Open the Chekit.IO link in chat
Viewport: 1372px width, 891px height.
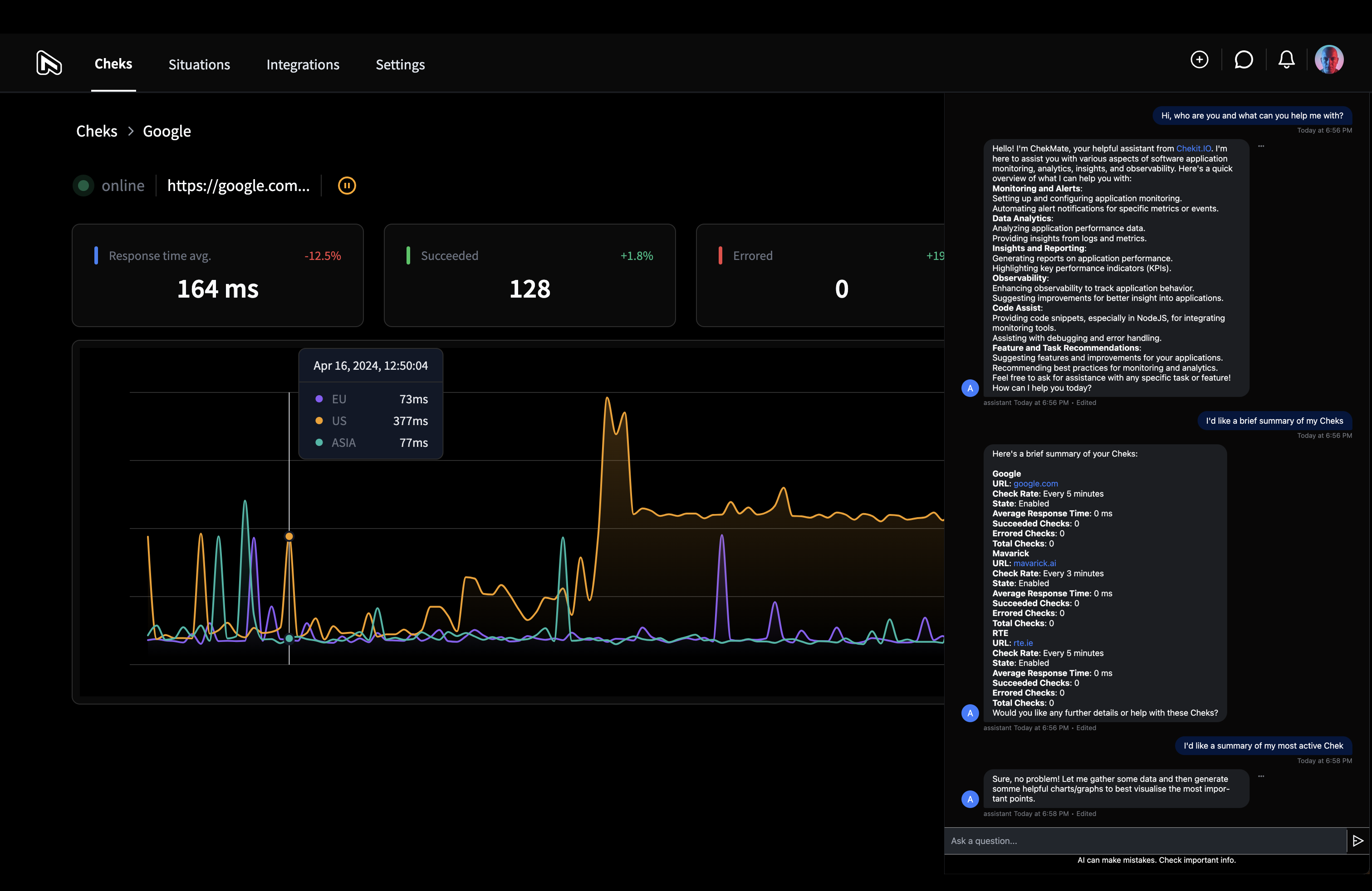pos(1193,149)
